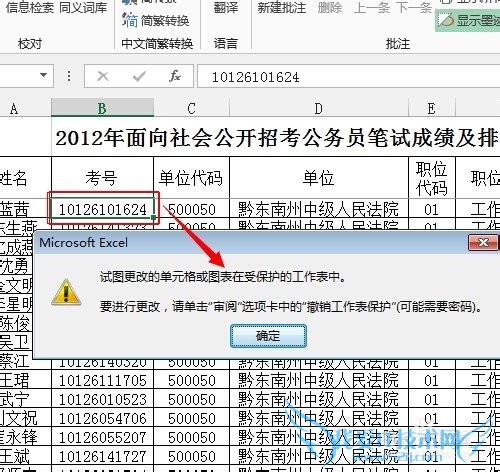500x472 pixels.
Task: Select the name cell 陈俊
Action: click(17, 323)
